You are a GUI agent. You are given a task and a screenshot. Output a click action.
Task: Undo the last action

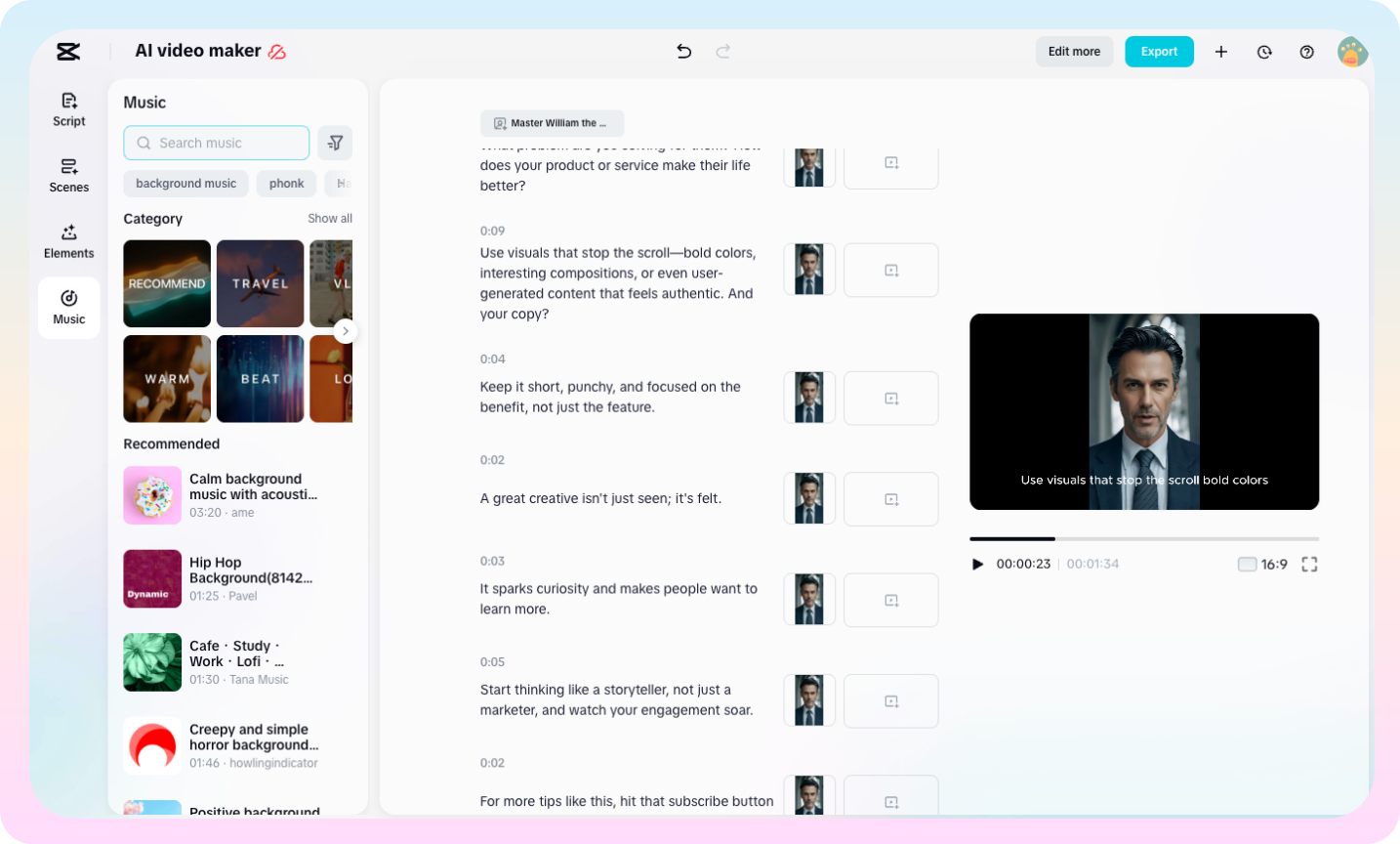(683, 51)
